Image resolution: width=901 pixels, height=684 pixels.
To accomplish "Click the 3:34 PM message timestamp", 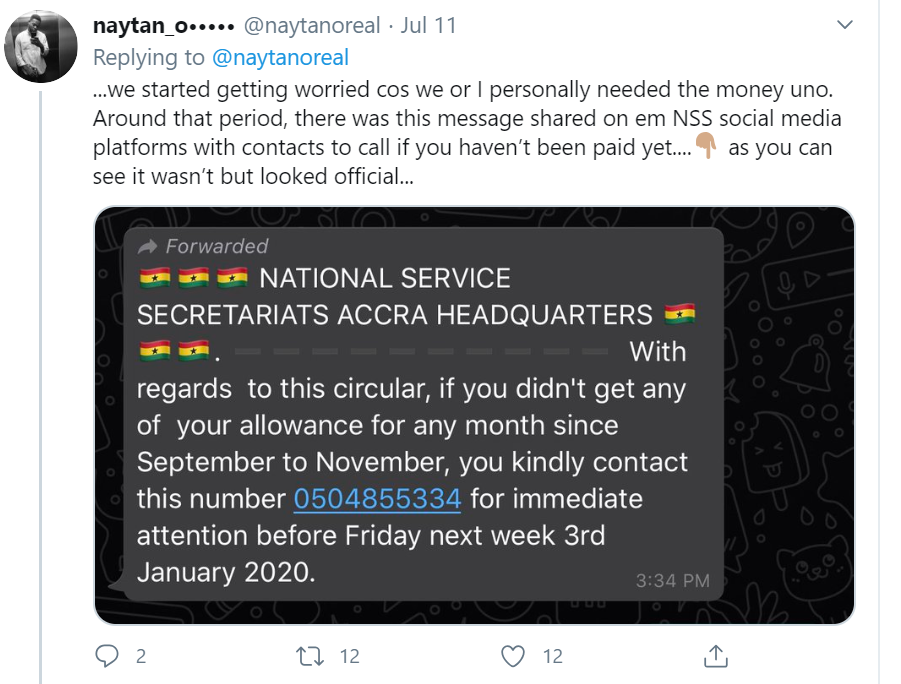I will (x=672, y=580).
